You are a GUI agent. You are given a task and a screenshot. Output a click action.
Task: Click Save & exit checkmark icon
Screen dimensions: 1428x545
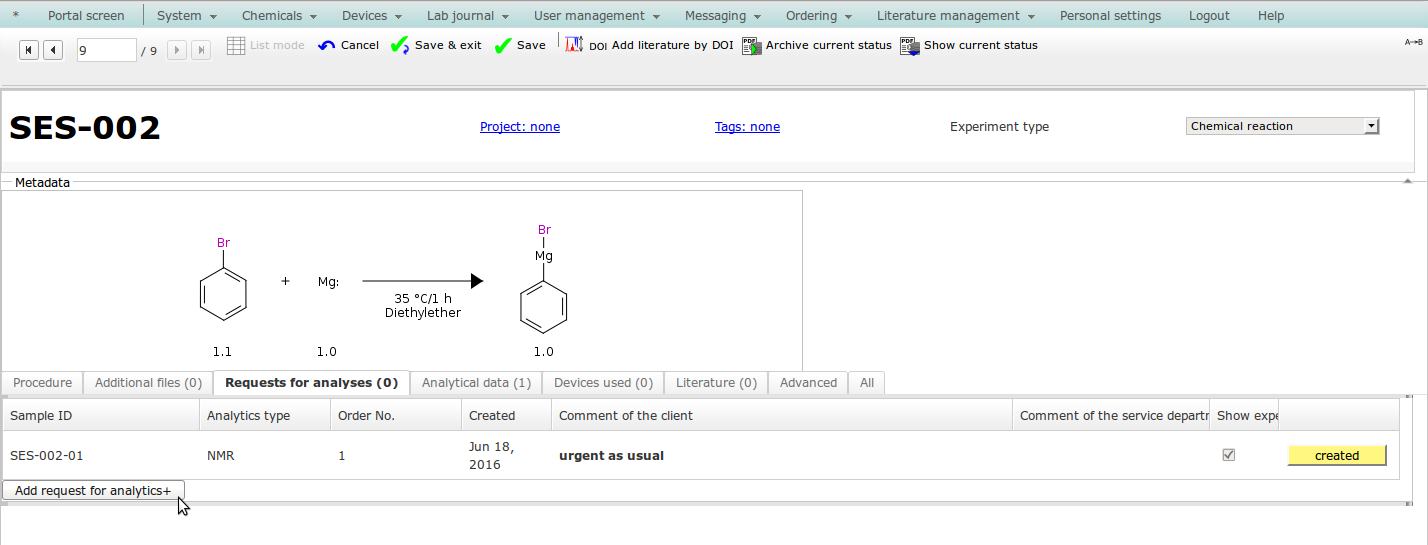[400, 45]
